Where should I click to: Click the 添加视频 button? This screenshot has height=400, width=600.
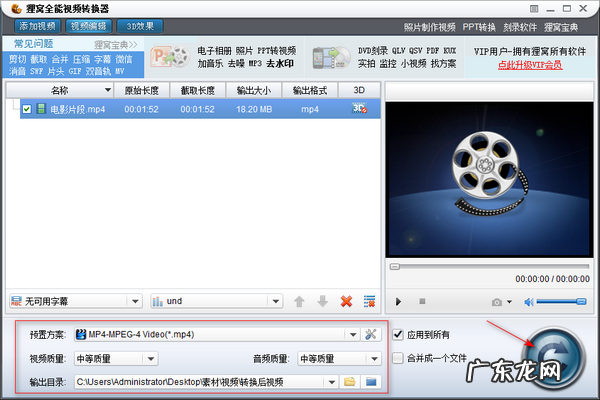tap(34, 26)
